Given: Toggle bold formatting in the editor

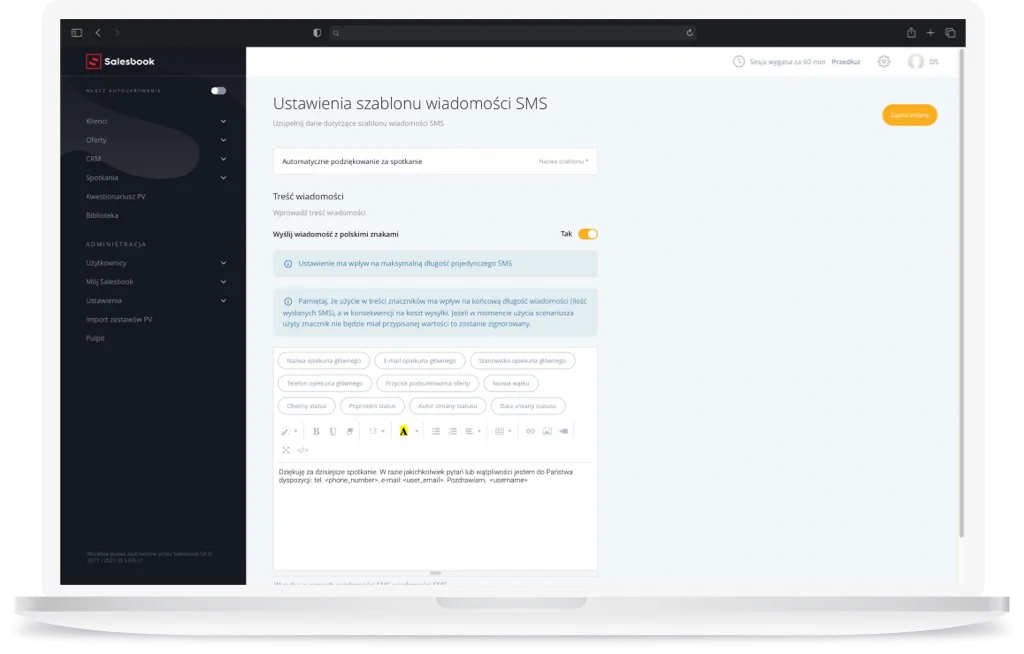Looking at the screenshot, I should [x=316, y=431].
